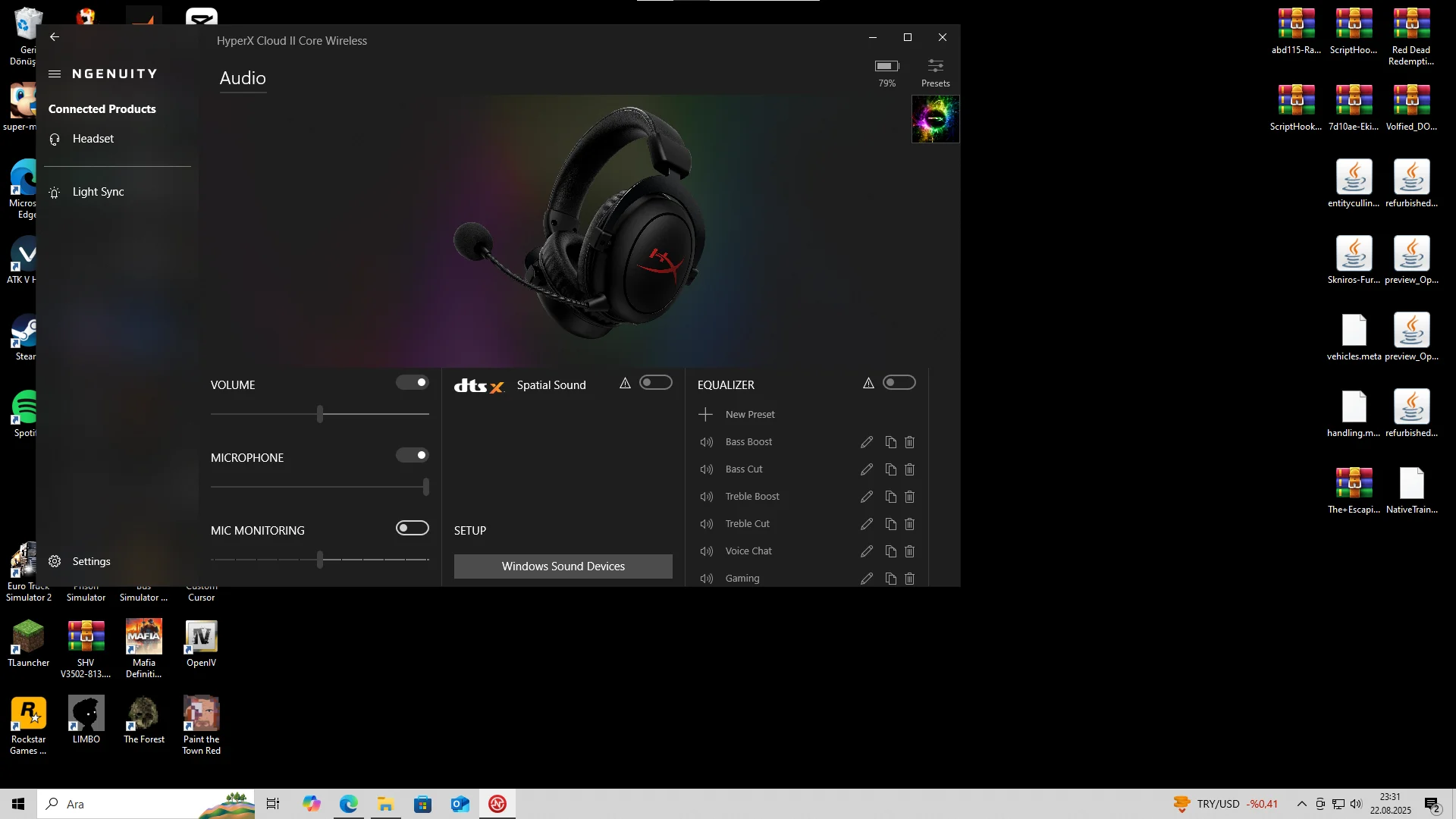Edit the Bass Boost preset with pencil icon

click(x=867, y=442)
